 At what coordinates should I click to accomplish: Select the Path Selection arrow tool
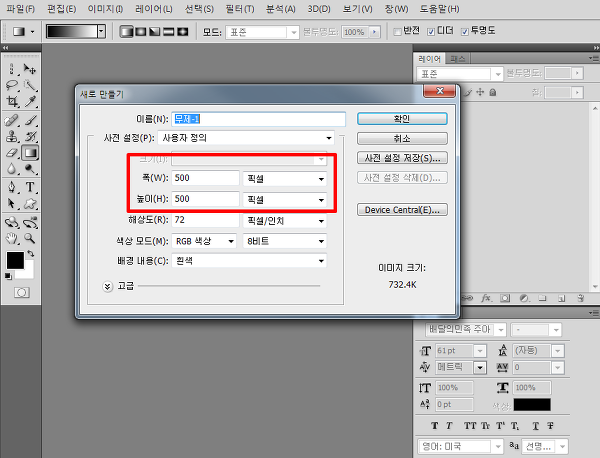(12, 203)
